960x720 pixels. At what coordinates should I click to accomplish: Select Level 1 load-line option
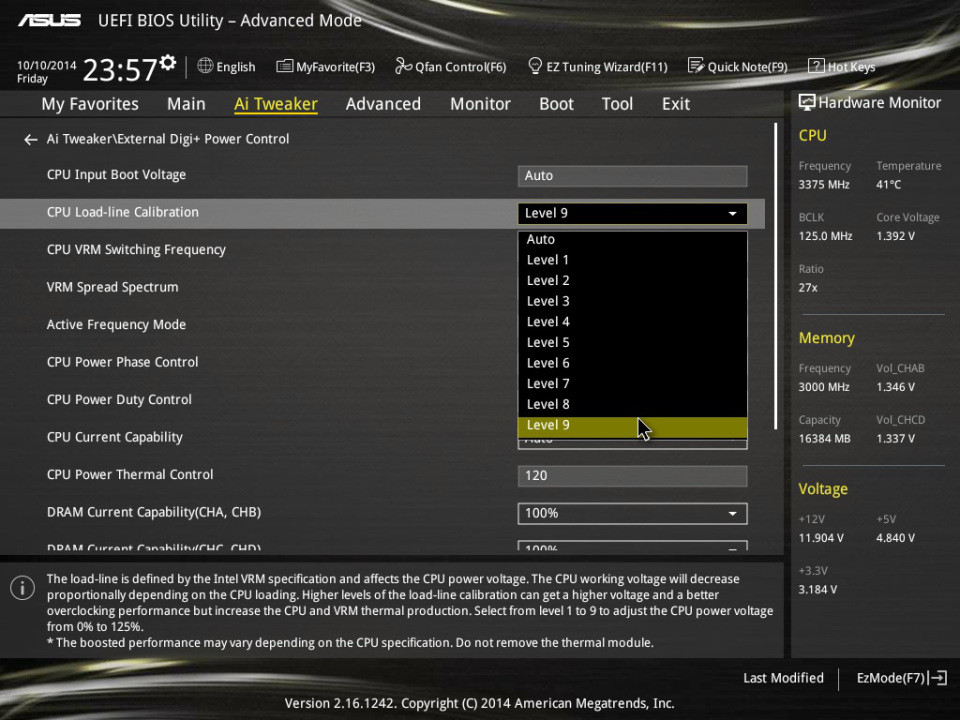coord(632,260)
